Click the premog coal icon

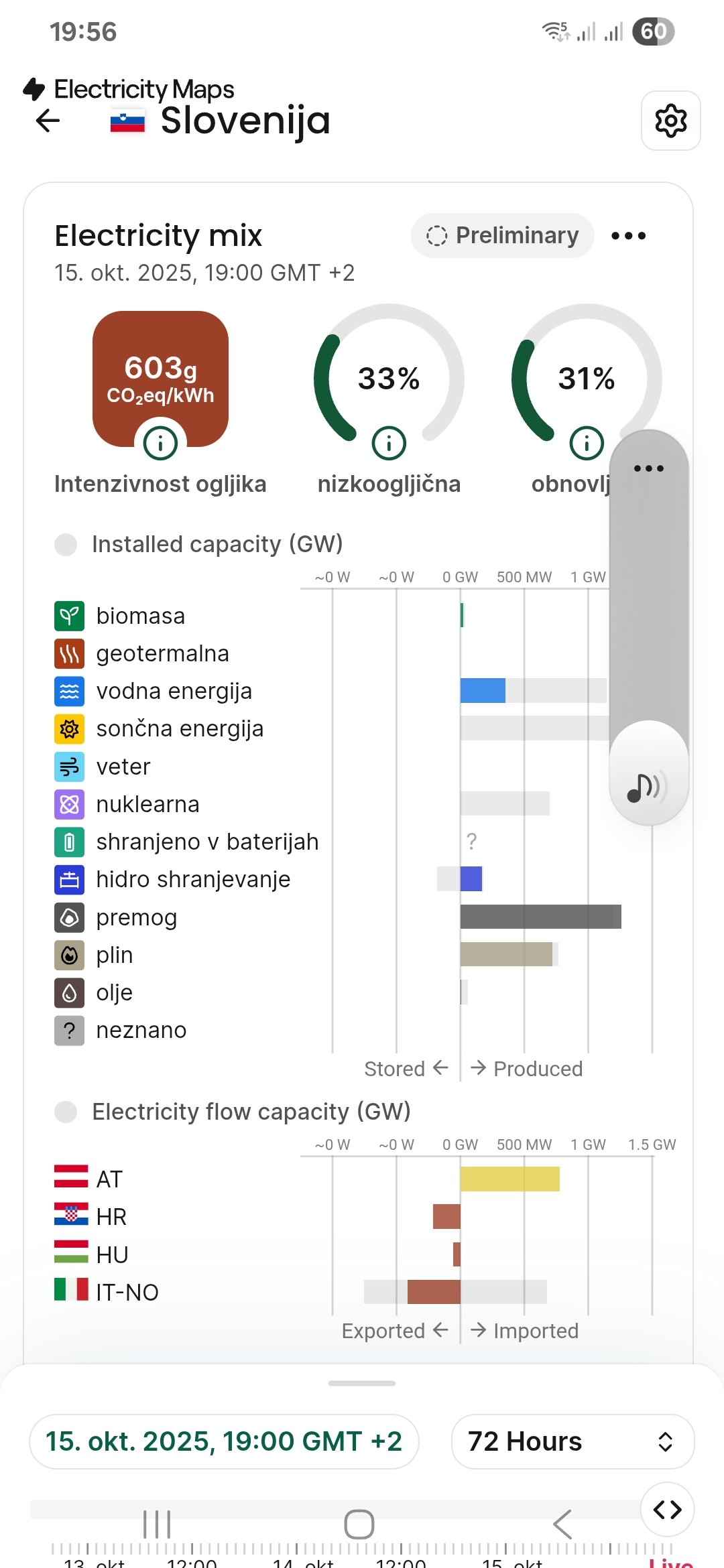point(69,917)
